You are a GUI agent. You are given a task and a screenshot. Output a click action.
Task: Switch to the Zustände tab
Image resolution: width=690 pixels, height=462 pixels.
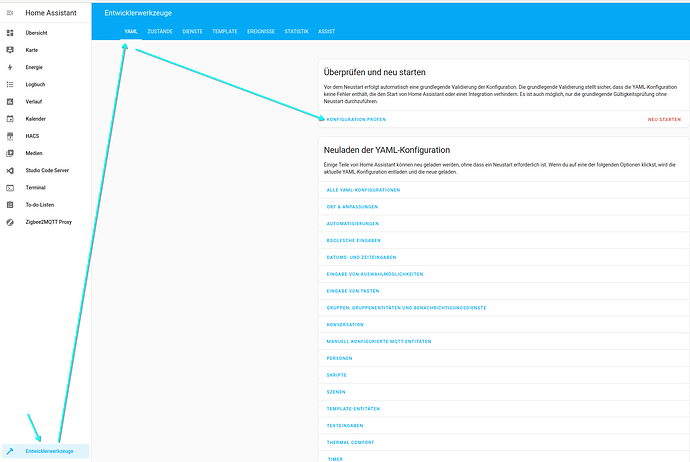pyautogui.click(x=160, y=31)
